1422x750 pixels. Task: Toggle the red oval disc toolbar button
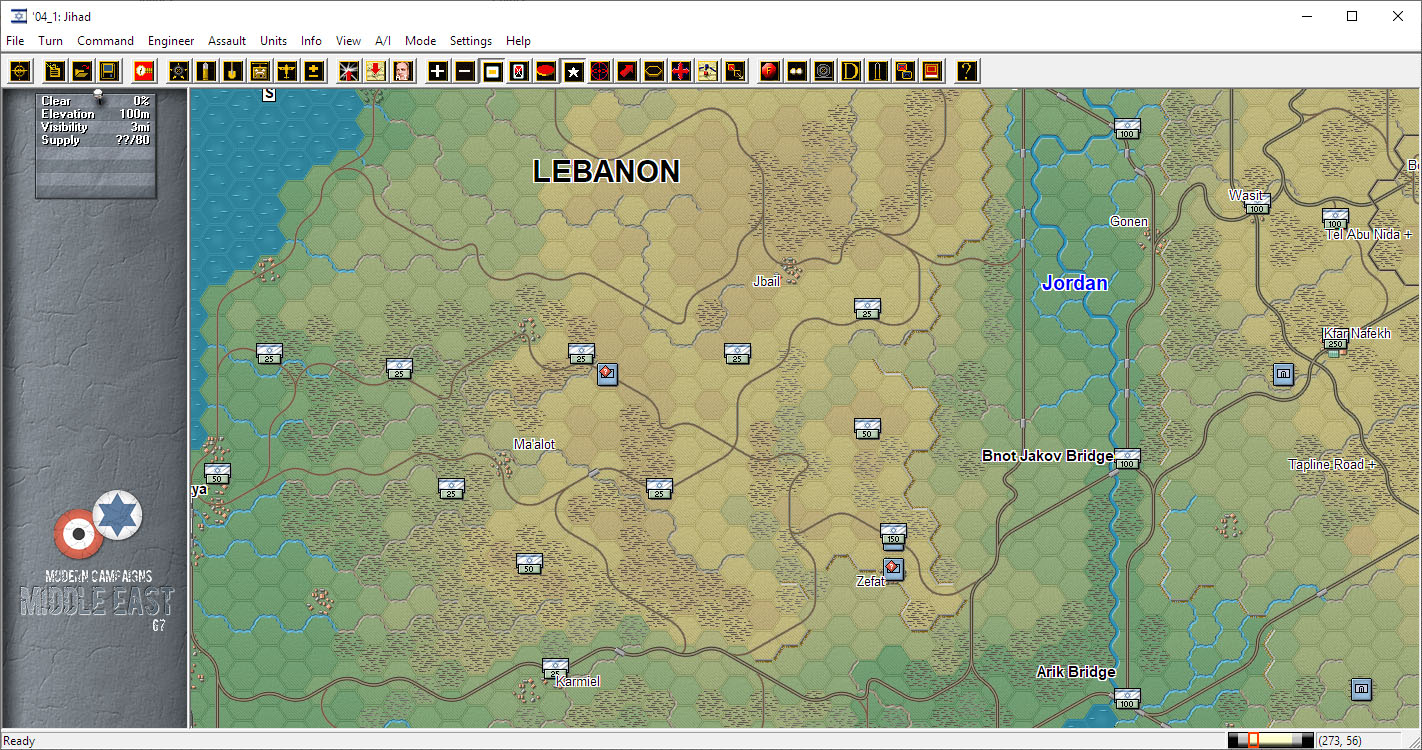pos(546,71)
